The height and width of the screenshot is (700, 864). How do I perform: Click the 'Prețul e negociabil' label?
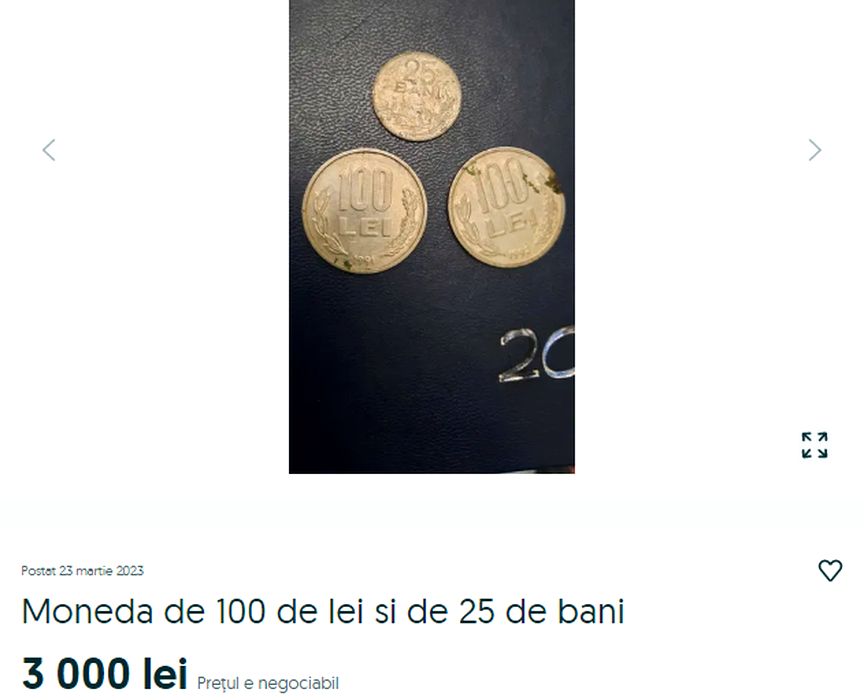pos(268,683)
